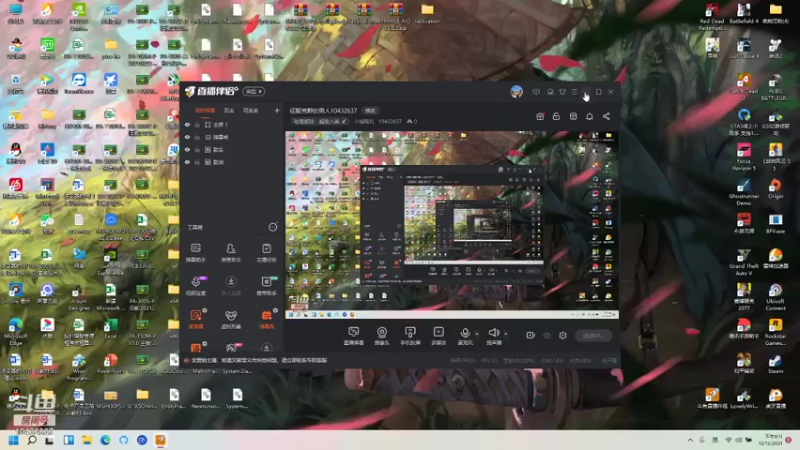
Task: Open the orange TV-shaped tool icon
Action: [x=266, y=318]
